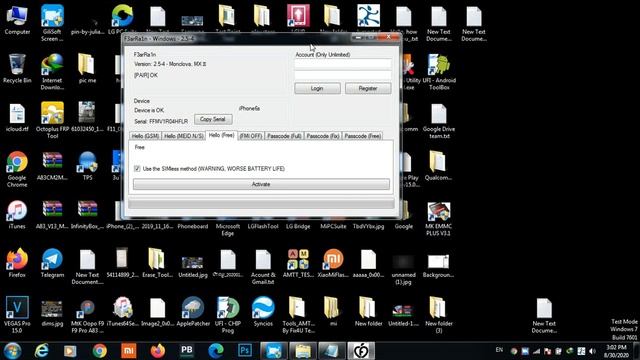Click the volume icon in system tray
640x360 pixels.
(x=592, y=351)
